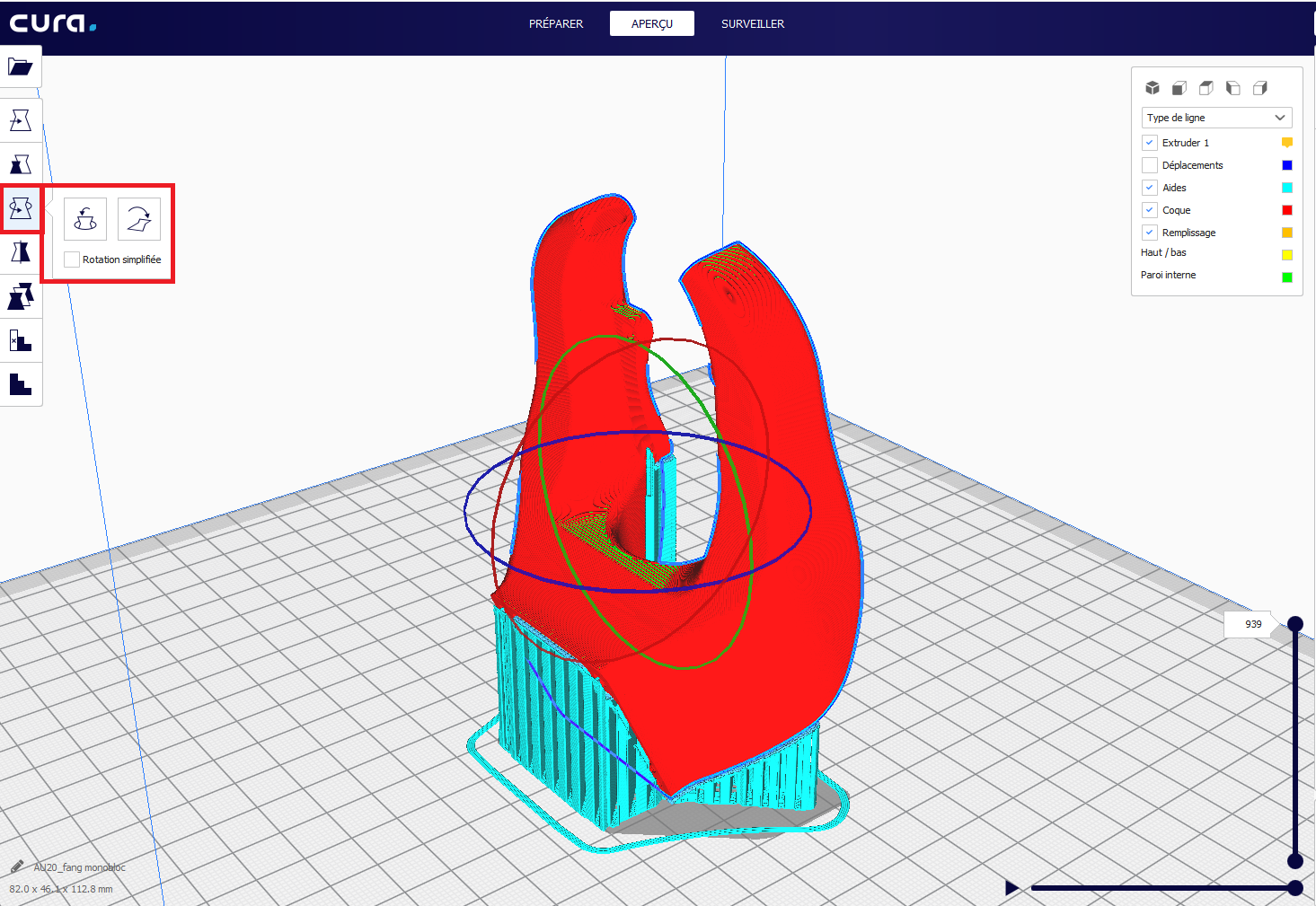Click the Haut / bas label

[1163, 252]
